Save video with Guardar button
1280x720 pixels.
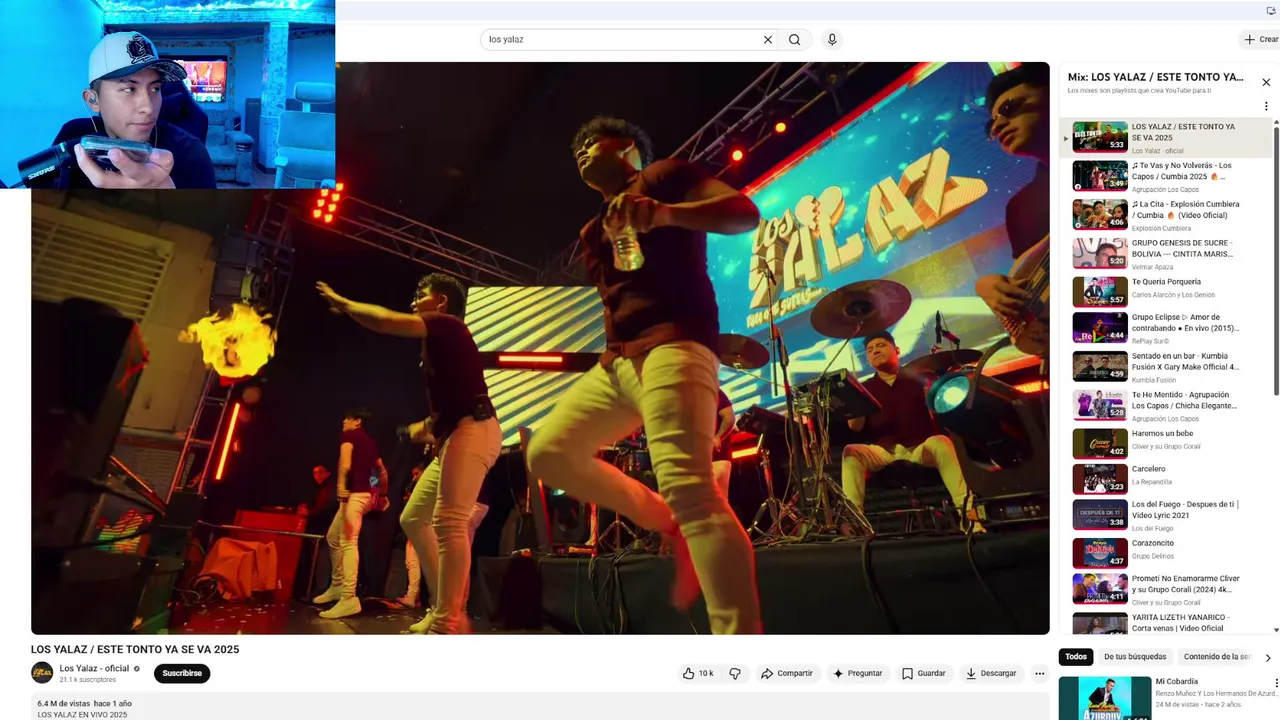(x=923, y=673)
